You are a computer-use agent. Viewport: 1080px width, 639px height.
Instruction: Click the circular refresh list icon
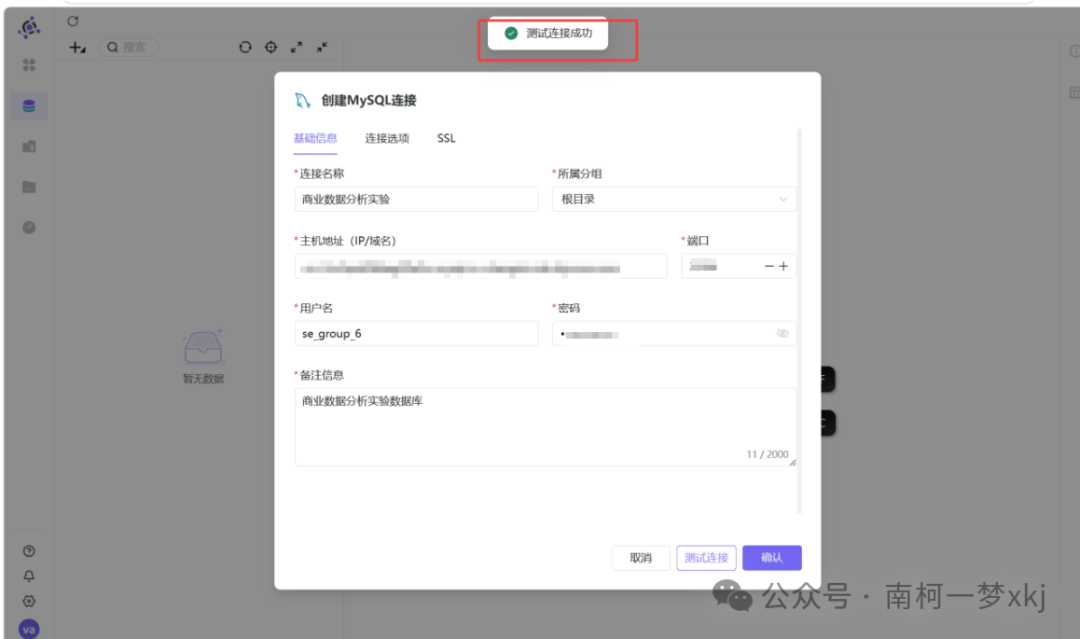click(245, 47)
